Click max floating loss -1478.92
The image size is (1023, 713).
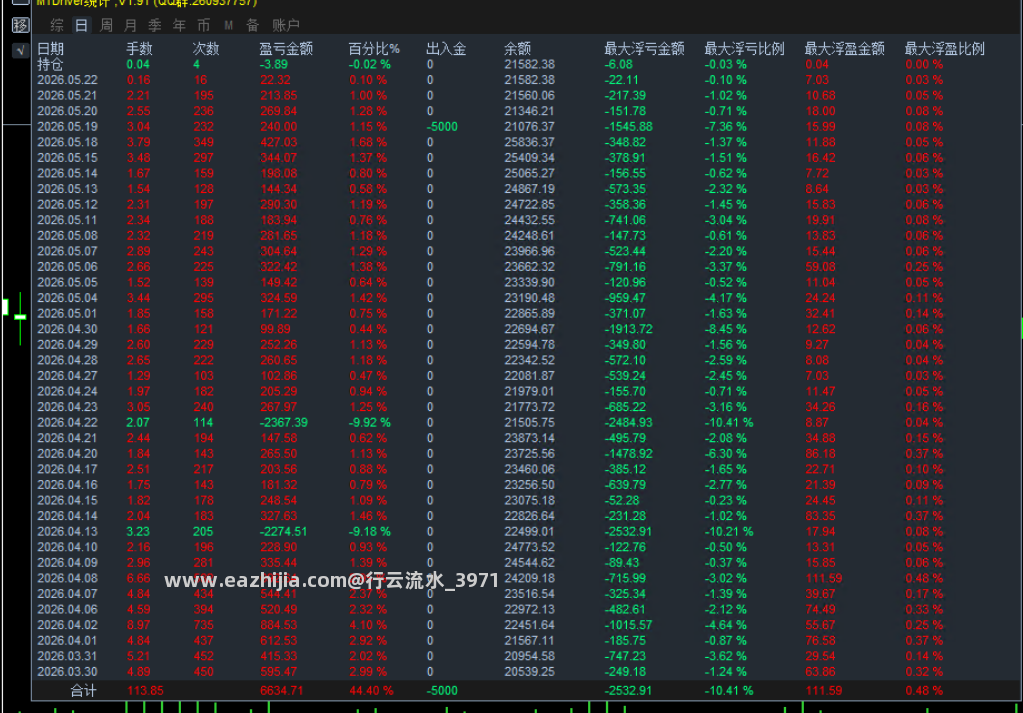pyautogui.click(x=628, y=454)
